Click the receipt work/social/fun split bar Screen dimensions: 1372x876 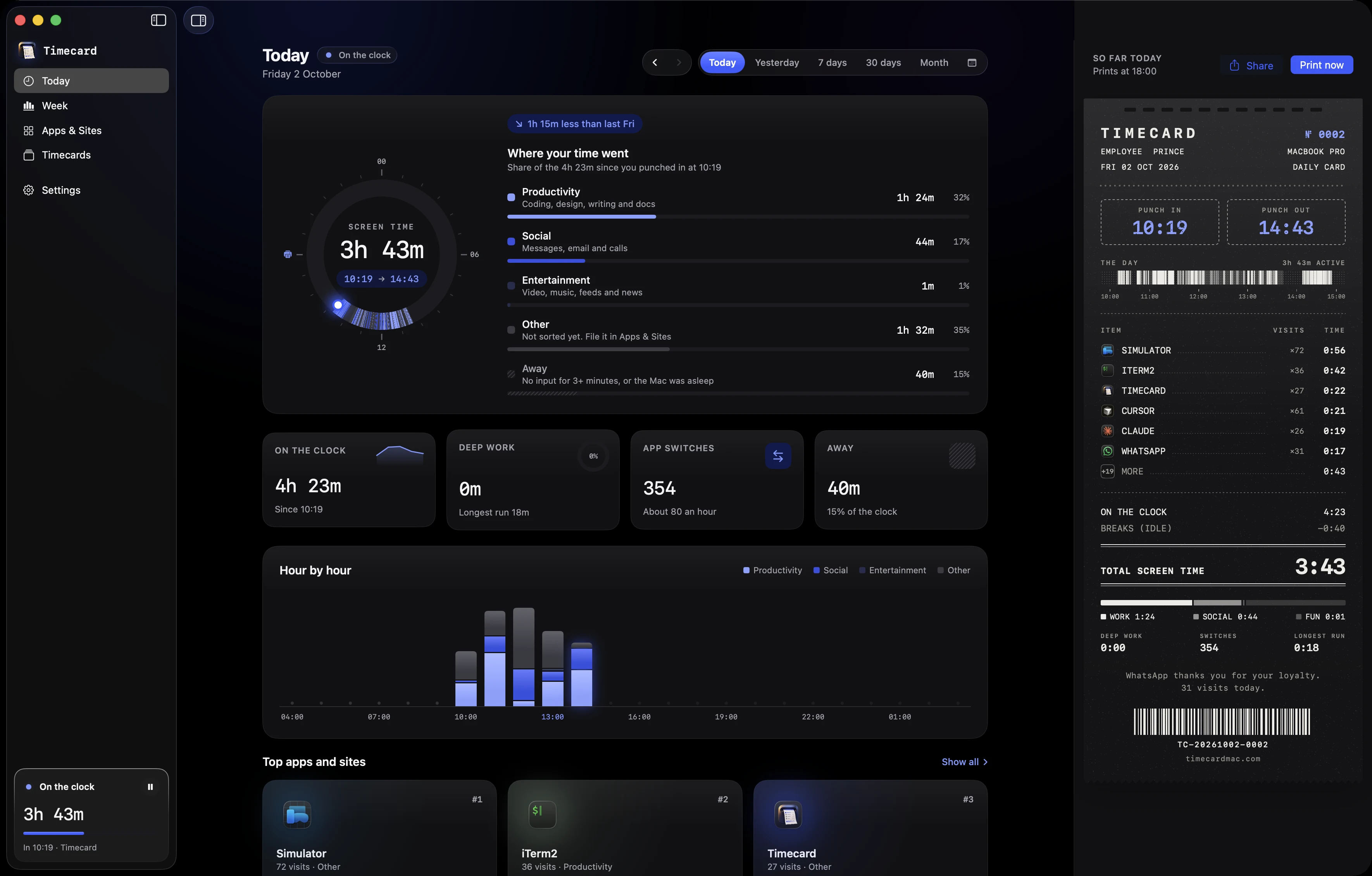point(1223,603)
